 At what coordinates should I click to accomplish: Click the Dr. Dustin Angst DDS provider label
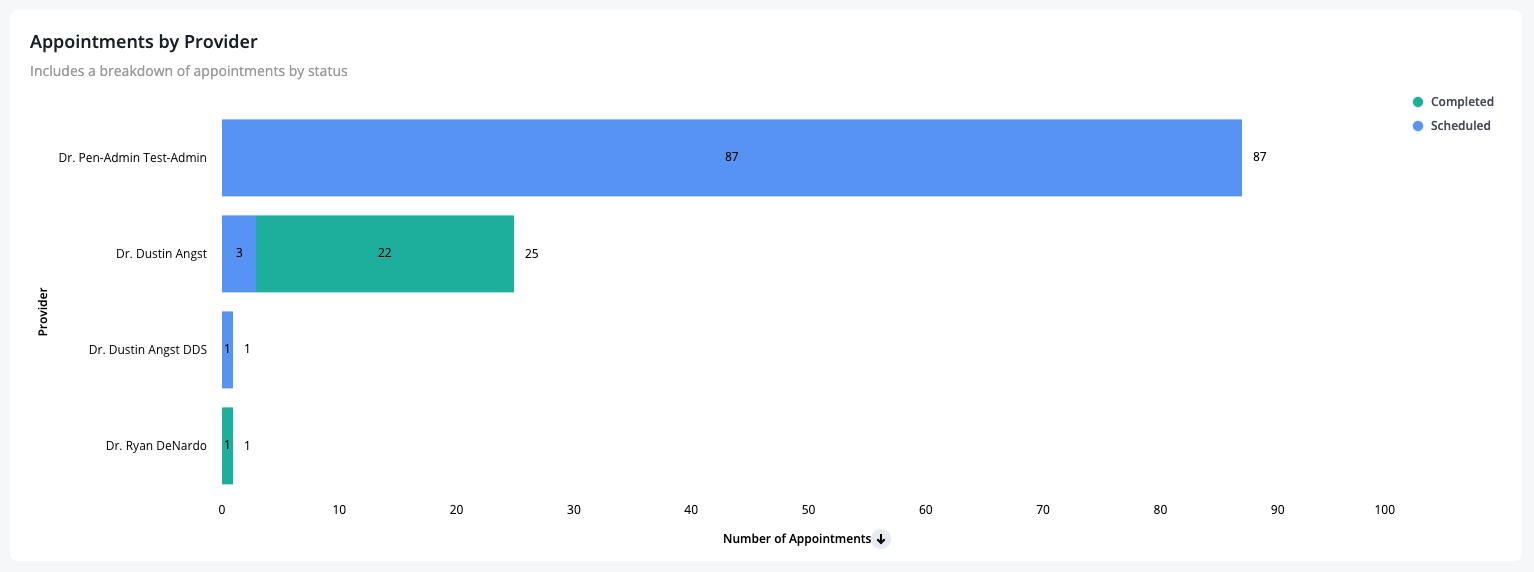148,350
